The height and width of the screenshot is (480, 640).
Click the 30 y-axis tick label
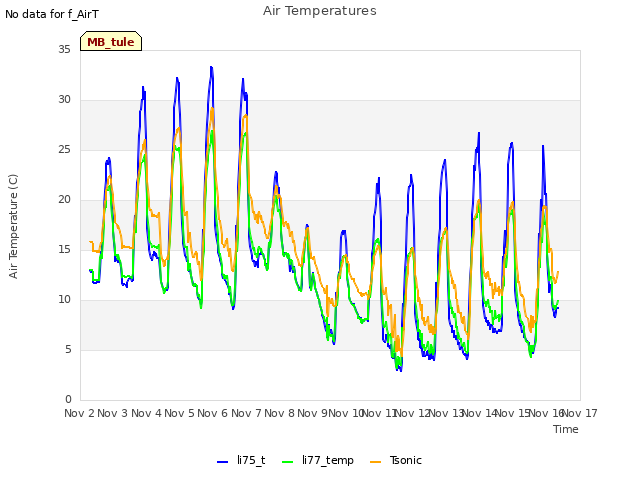point(64,100)
